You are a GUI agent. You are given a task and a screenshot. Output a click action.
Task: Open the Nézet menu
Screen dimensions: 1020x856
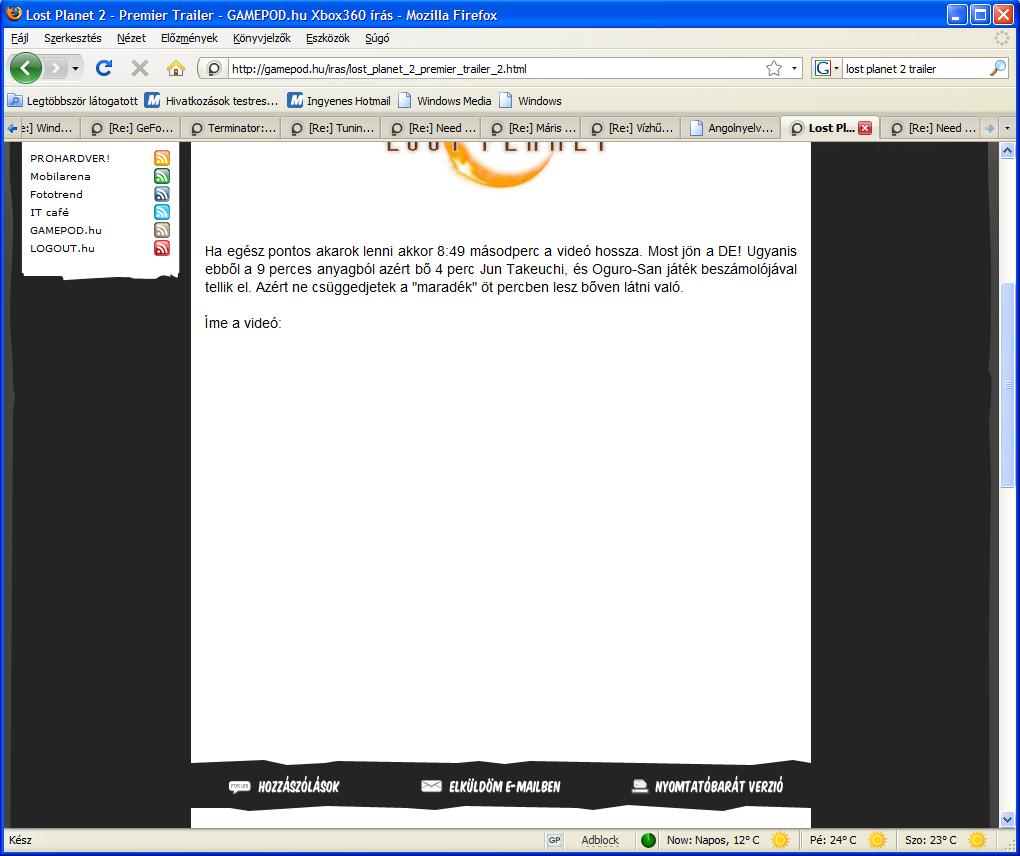(x=131, y=38)
